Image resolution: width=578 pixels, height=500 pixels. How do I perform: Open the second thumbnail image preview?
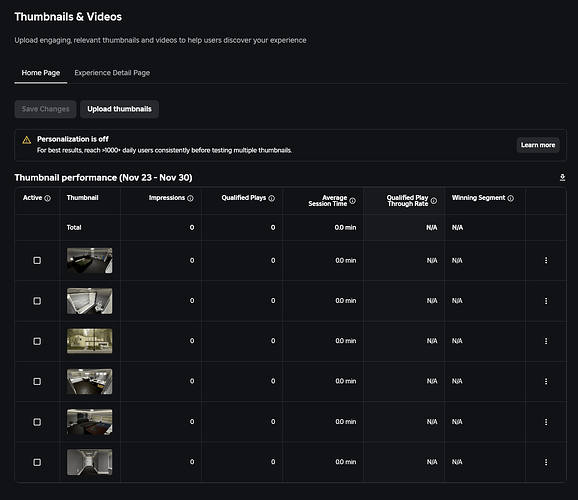click(x=90, y=301)
